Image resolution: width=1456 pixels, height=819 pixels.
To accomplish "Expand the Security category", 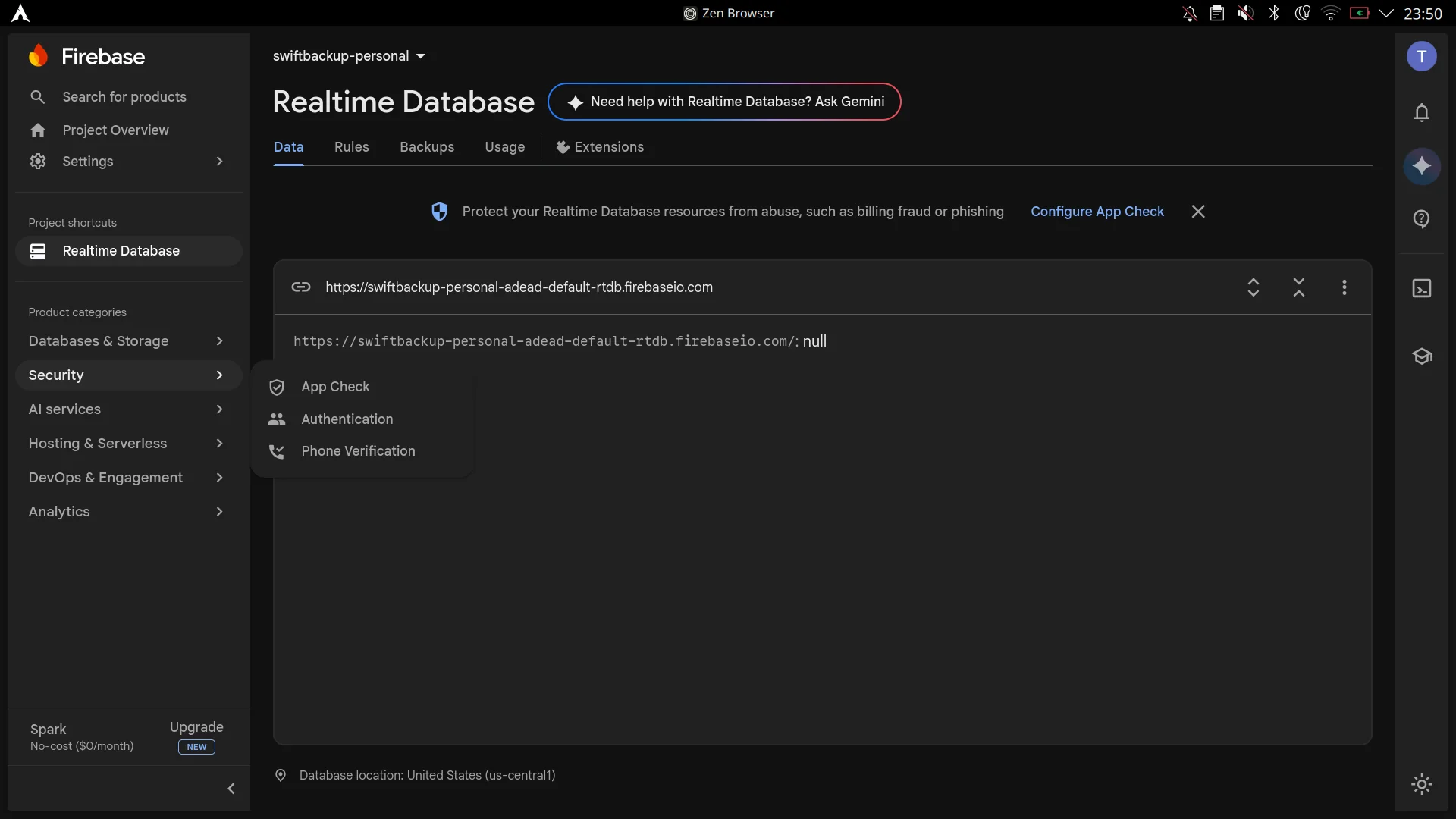I will pos(129,375).
